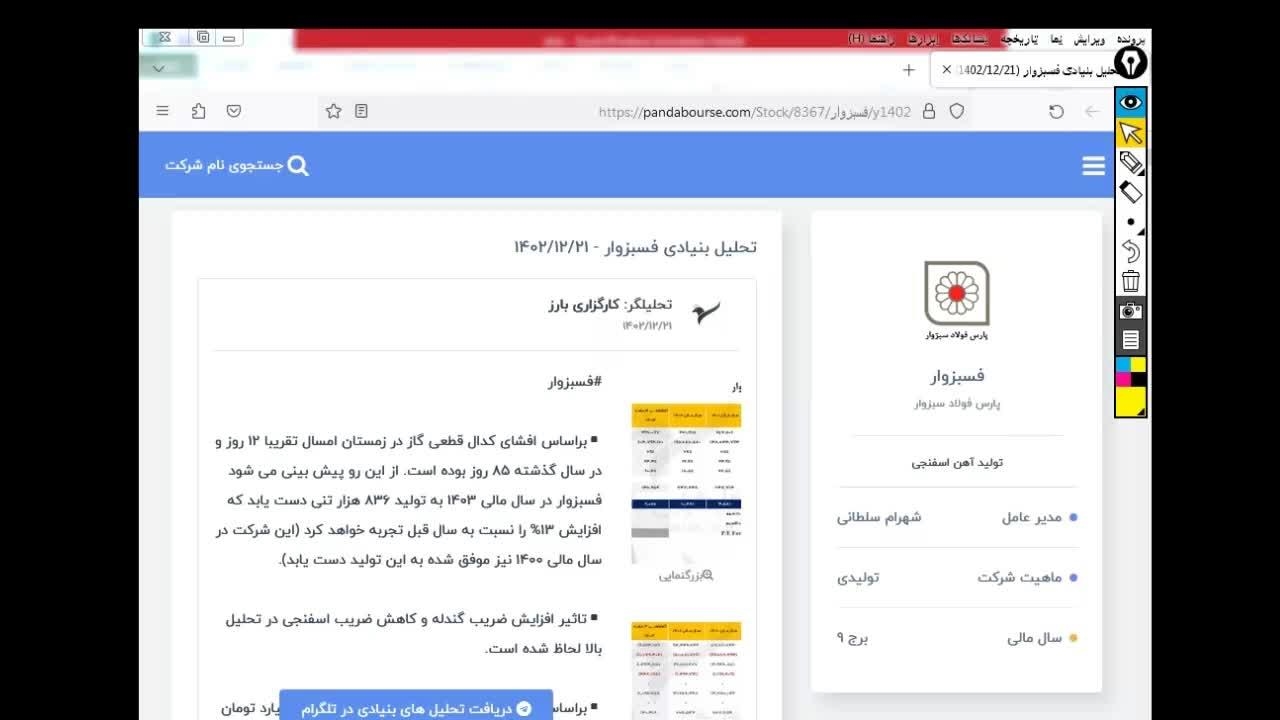Click the site security padlock icon

click(929, 112)
